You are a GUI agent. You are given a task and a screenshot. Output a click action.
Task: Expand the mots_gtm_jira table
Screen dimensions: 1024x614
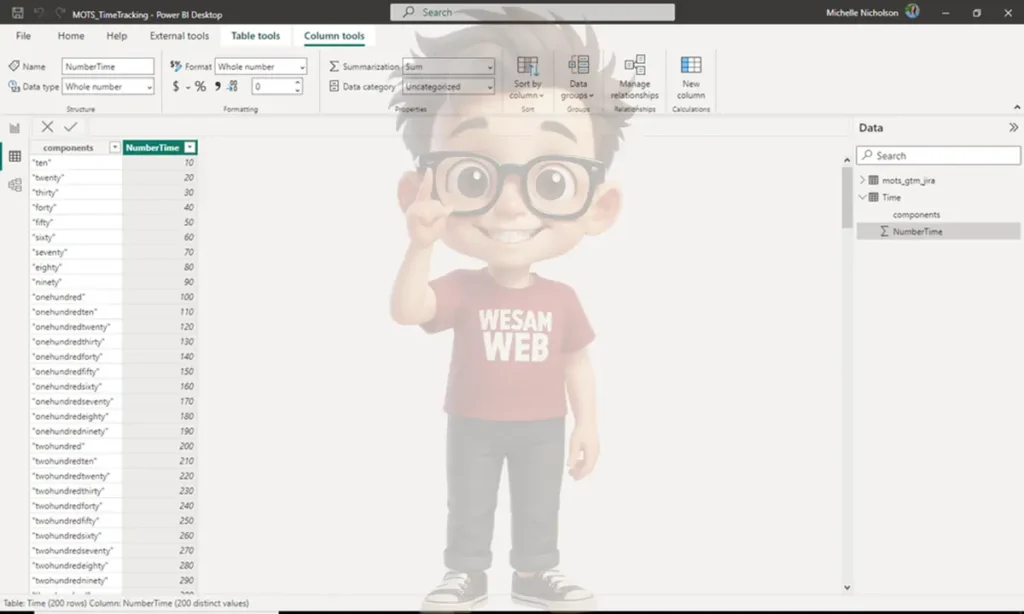pyautogui.click(x=863, y=181)
